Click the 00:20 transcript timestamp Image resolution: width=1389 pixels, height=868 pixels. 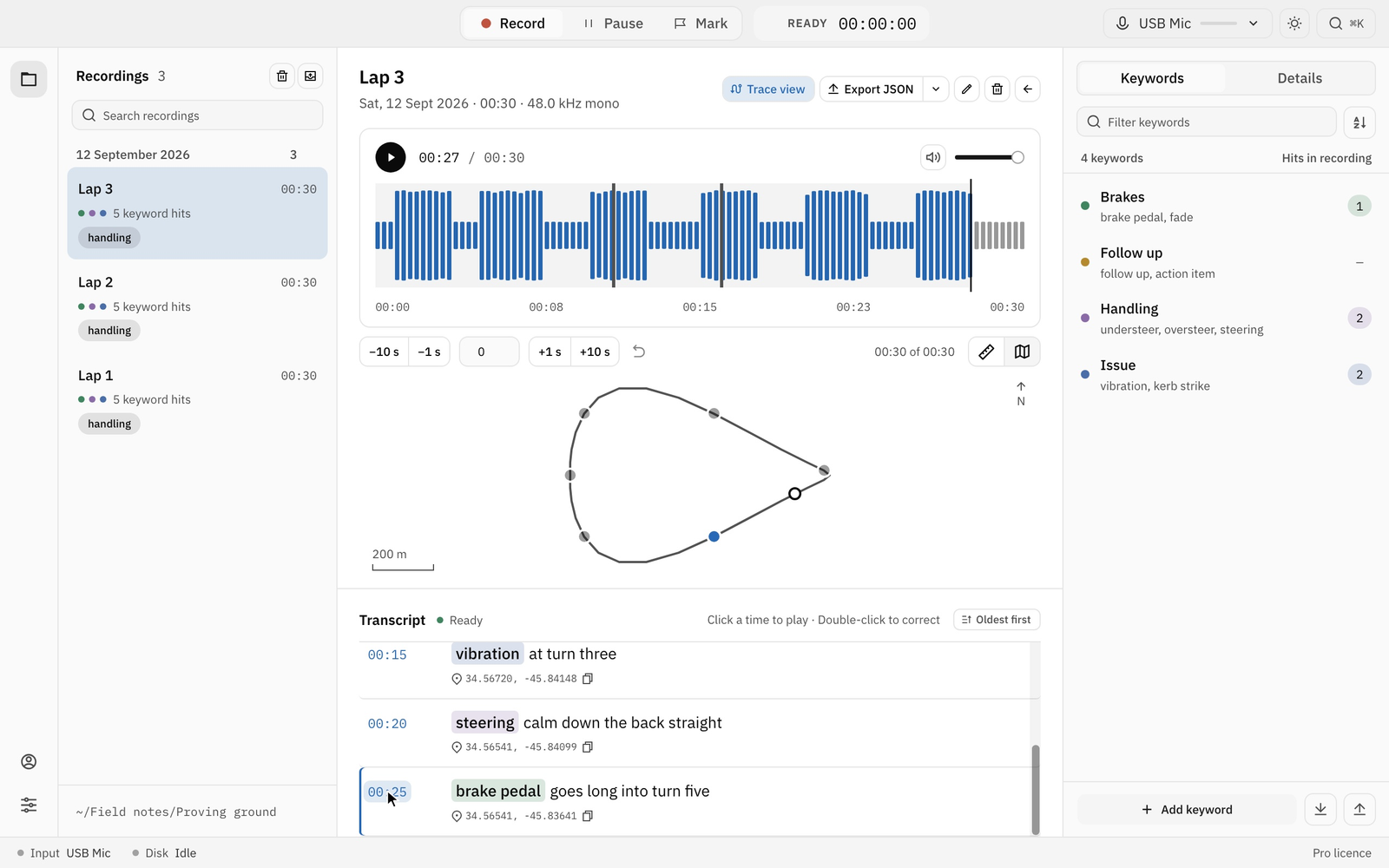click(387, 723)
